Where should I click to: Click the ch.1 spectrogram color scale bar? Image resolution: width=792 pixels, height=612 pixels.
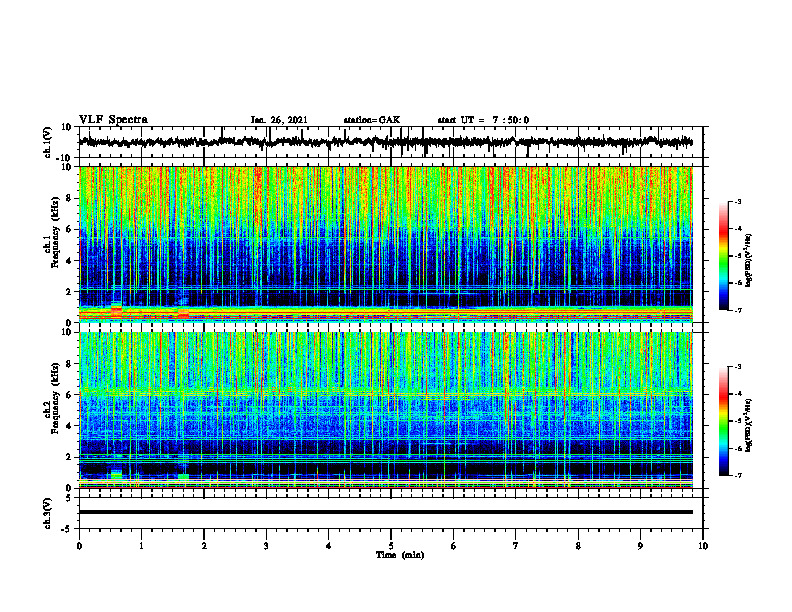point(724,256)
